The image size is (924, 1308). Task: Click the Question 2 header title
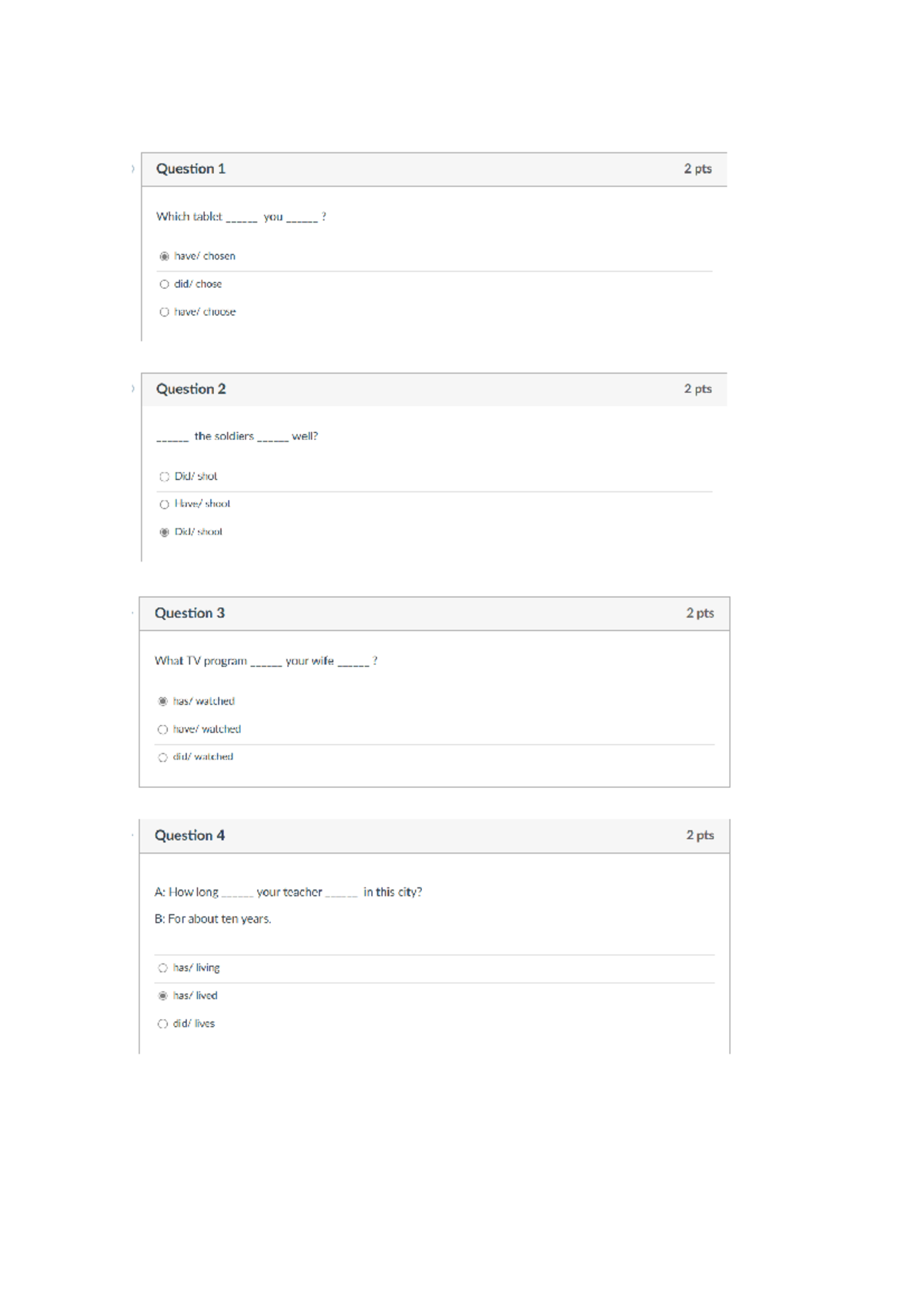(191, 389)
